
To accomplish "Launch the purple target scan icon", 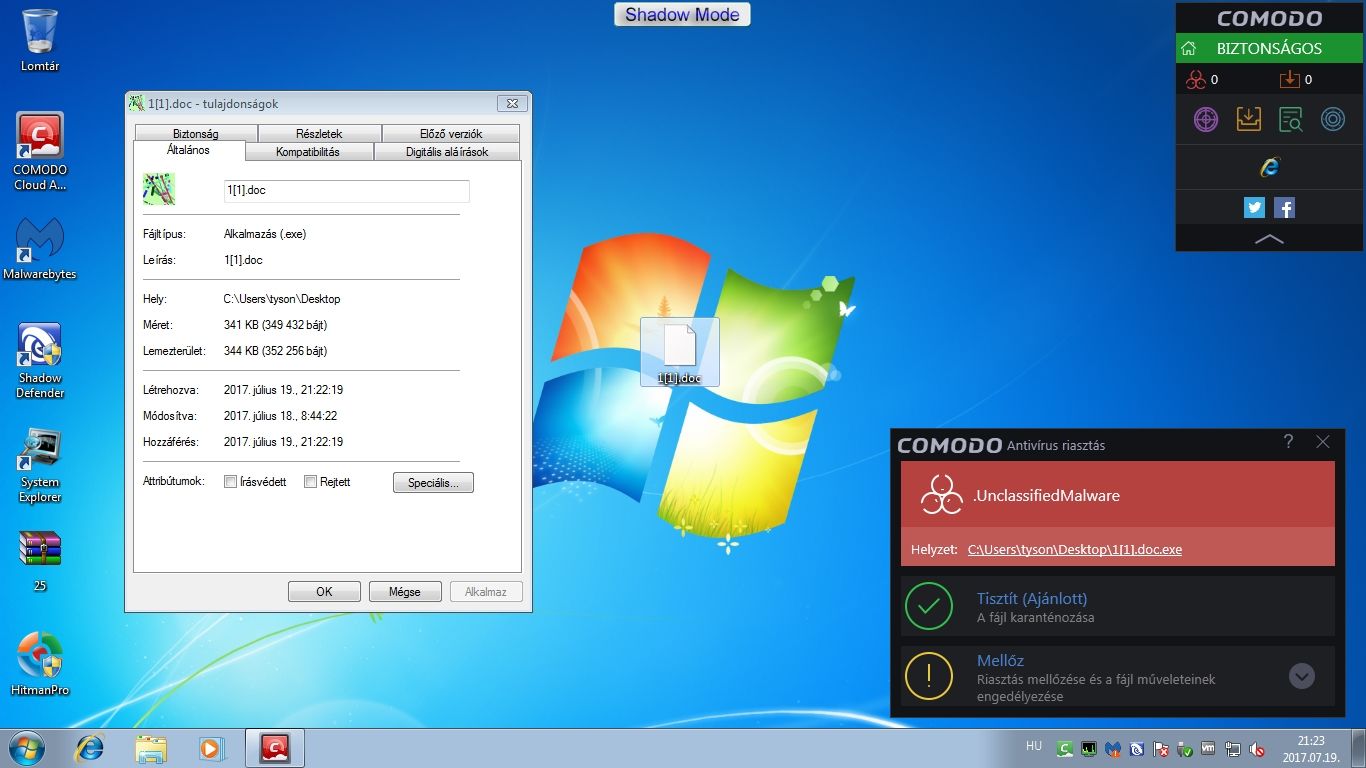I will point(1206,119).
